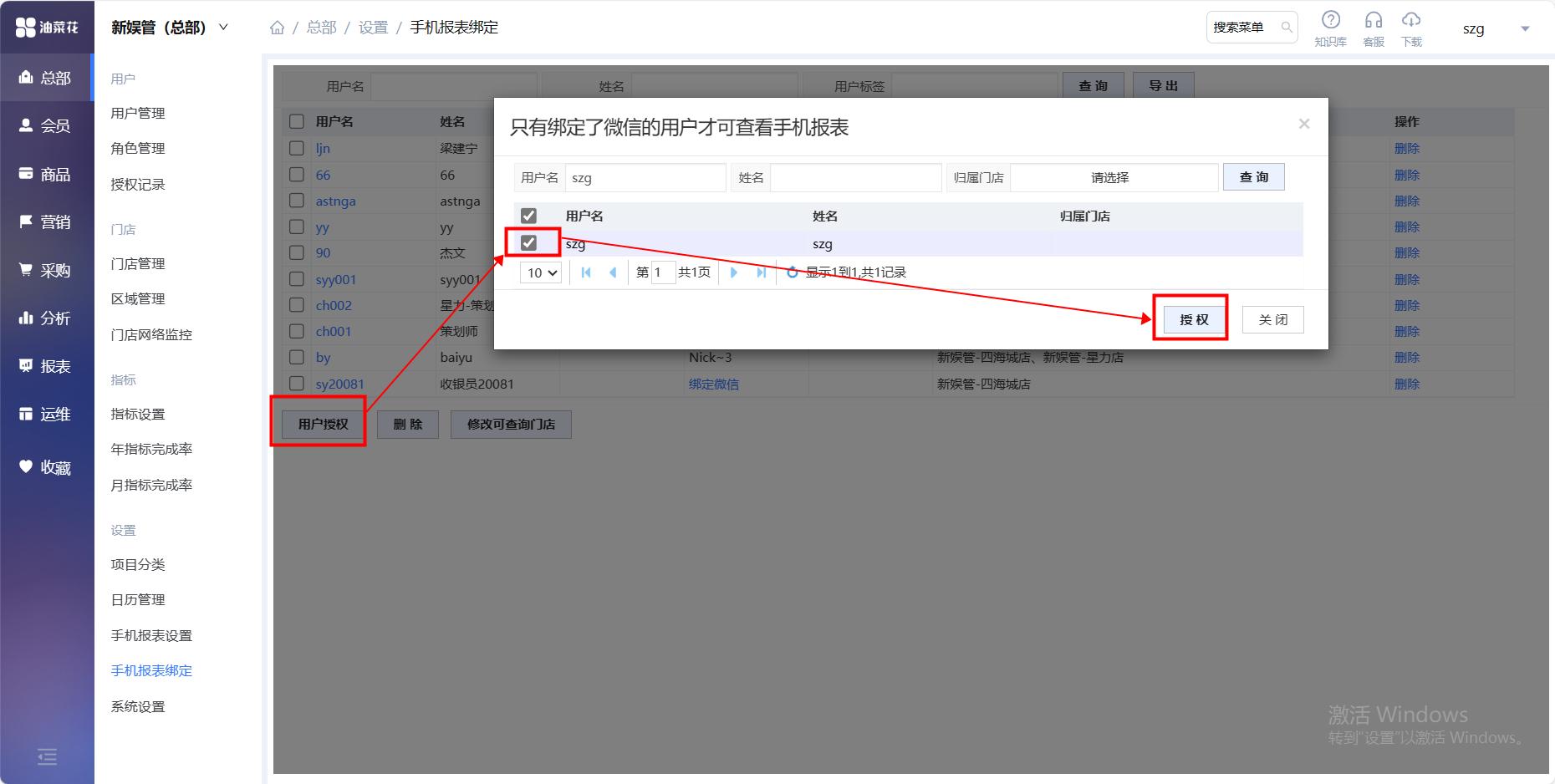
Task: Click the 绑定微信 link for sy20081
Action: point(713,384)
